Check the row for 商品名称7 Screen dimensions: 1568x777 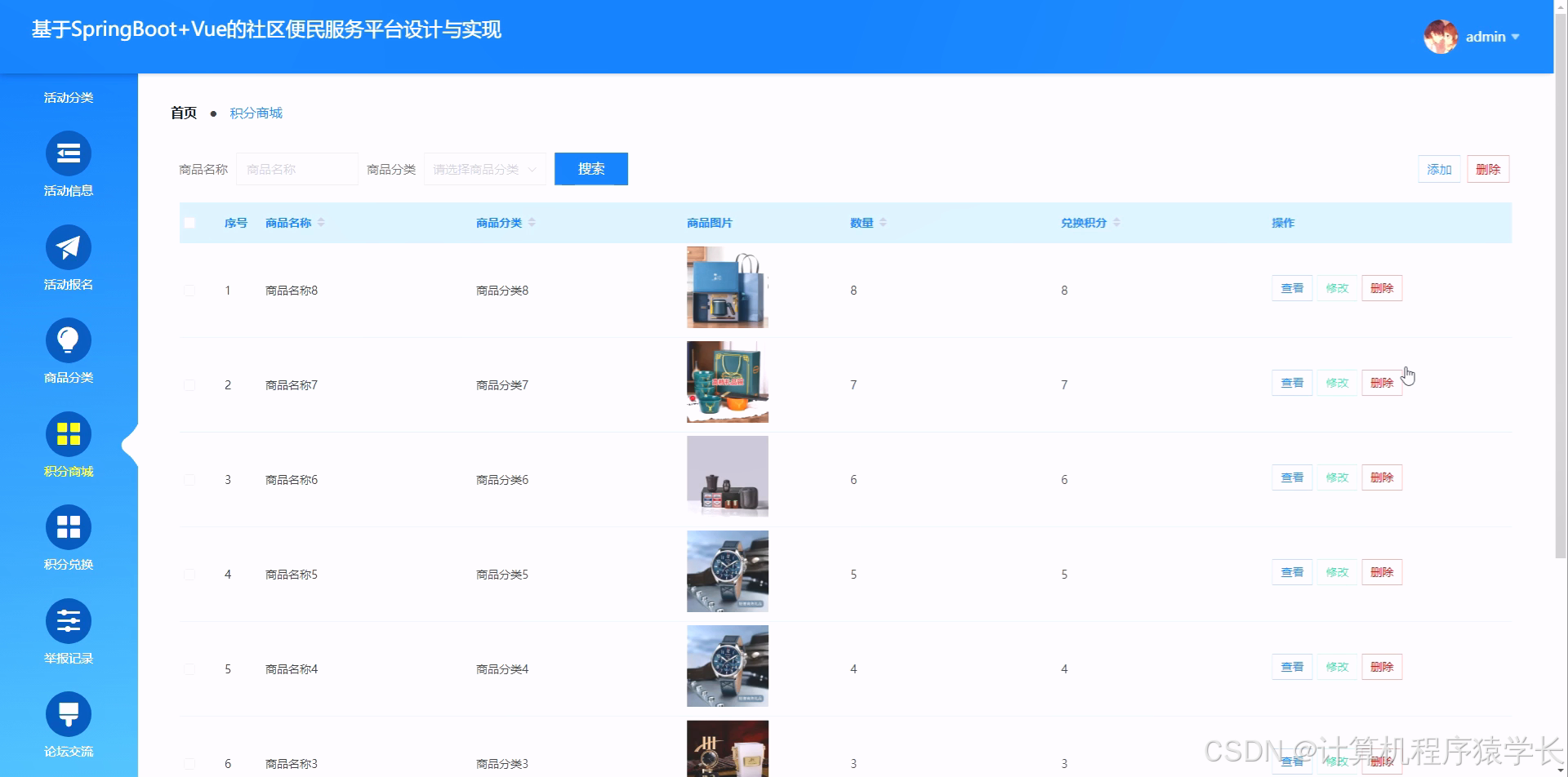coord(189,385)
